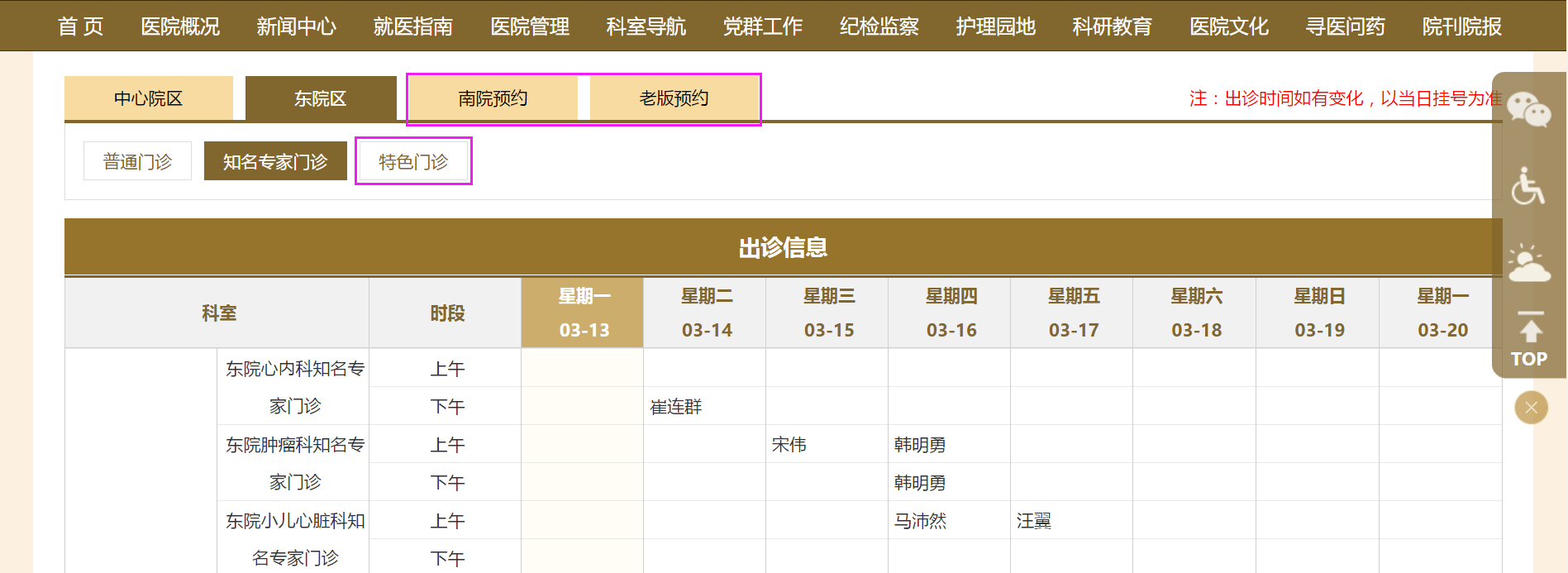This screenshot has width=1568, height=573.
Task: Open the WeChat icon in sidebar
Action: point(1528,110)
